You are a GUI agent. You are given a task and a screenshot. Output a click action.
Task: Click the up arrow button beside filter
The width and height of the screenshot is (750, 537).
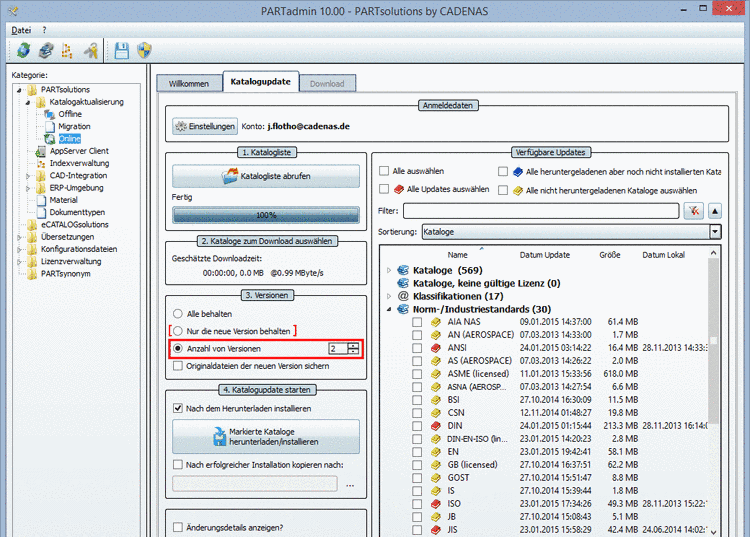point(715,211)
